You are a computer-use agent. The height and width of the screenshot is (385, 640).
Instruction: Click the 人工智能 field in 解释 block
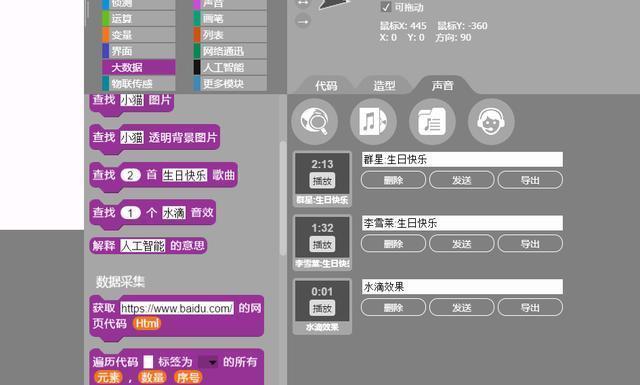point(143,245)
